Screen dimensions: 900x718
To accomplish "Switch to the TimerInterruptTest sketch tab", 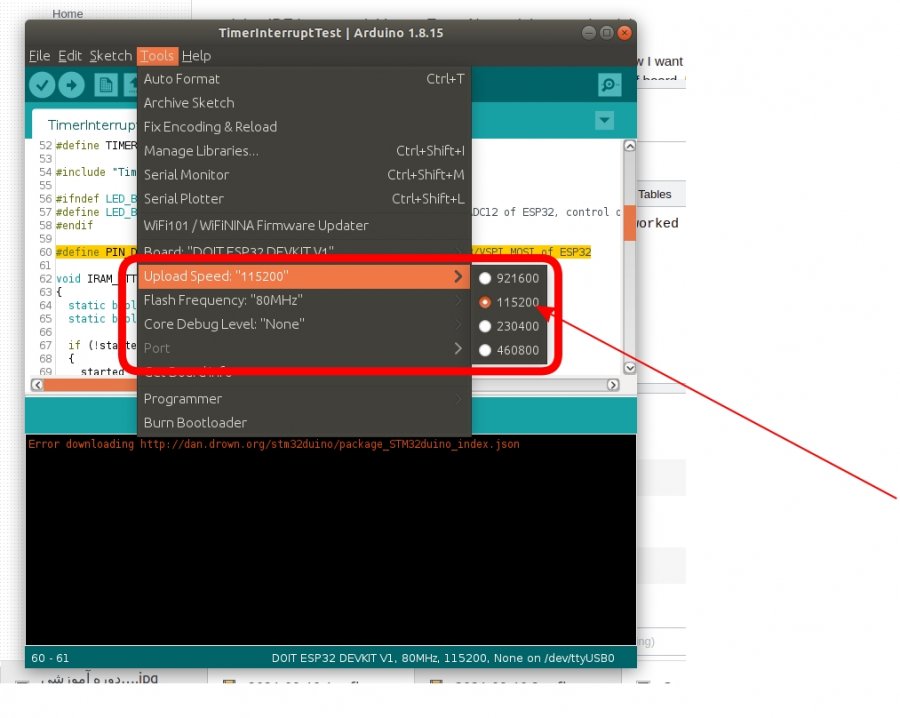I will 85,125.
